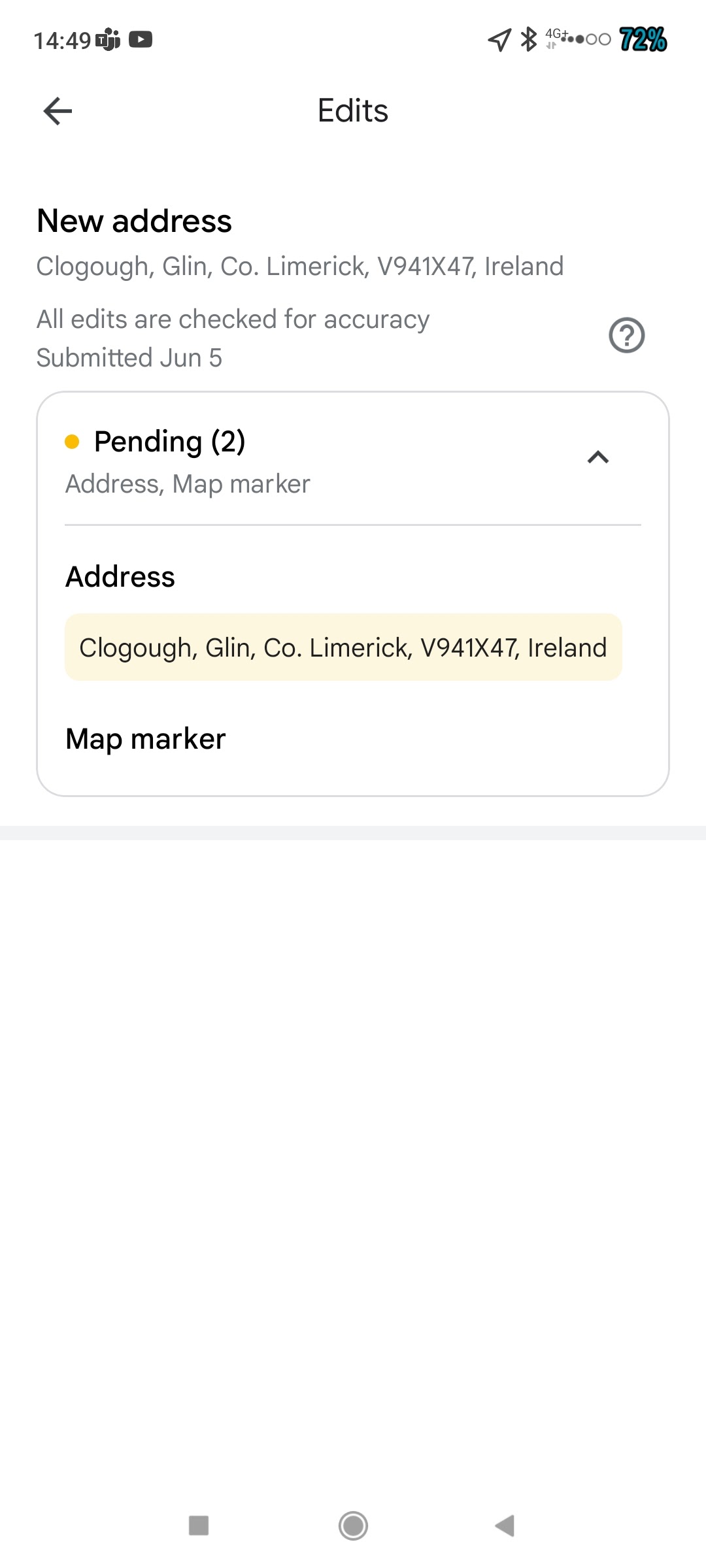Tap the Address section heading
706x1568 pixels.
point(120,577)
